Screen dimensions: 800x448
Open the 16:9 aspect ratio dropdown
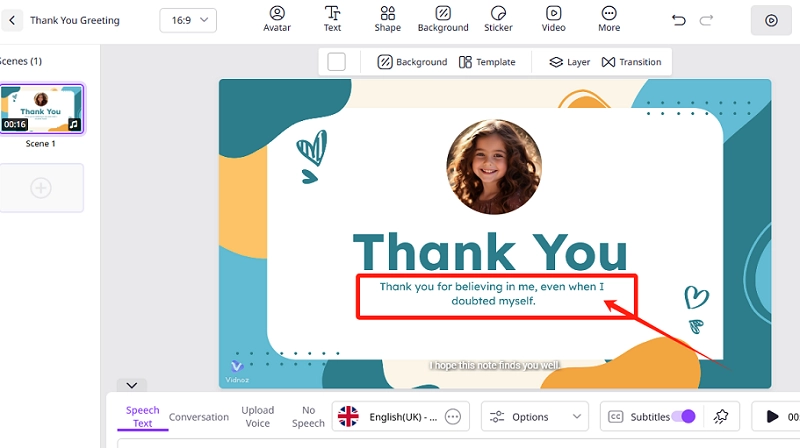[188, 20]
